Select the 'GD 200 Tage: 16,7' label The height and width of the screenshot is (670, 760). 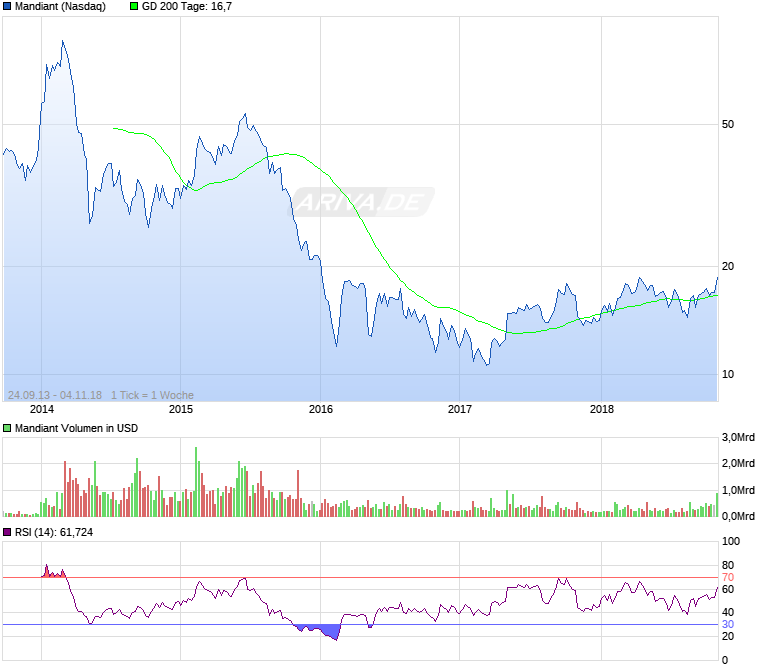pyautogui.click(x=187, y=6)
